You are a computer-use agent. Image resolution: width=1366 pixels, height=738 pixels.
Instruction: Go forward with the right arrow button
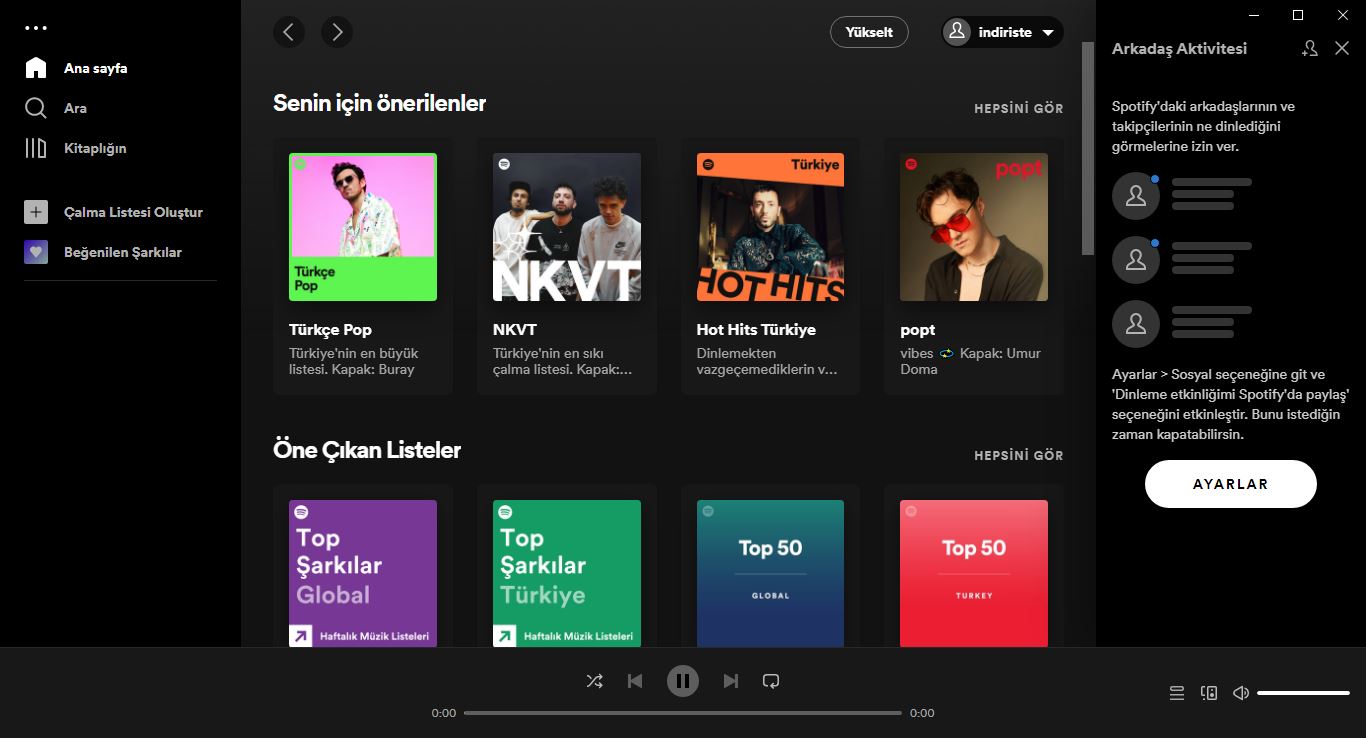[x=337, y=32]
